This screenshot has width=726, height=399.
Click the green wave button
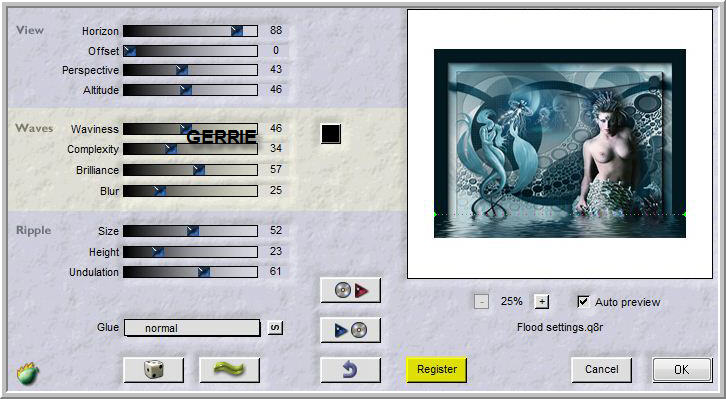229,370
